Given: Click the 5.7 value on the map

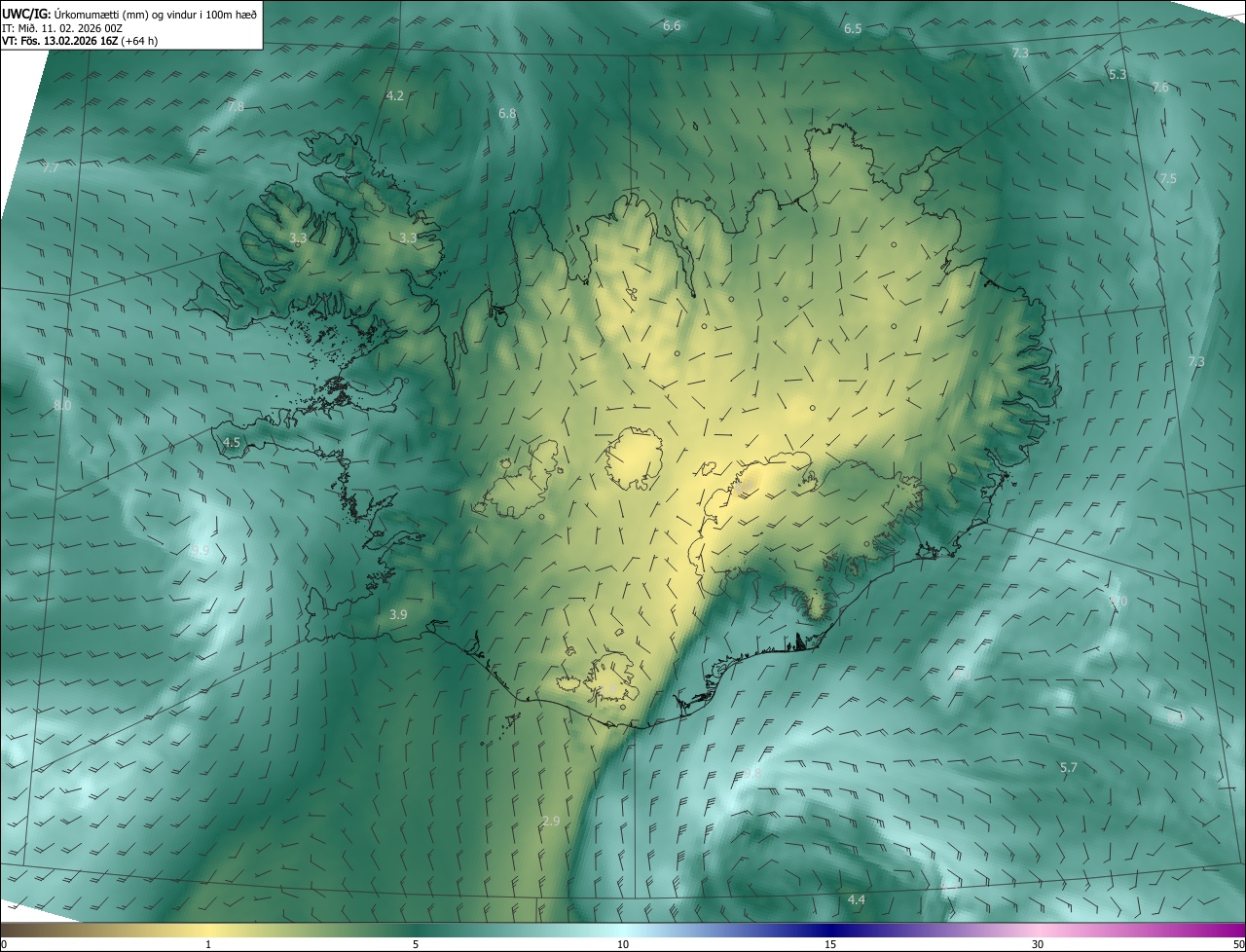Looking at the screenshot, I should coord(1069,767).
